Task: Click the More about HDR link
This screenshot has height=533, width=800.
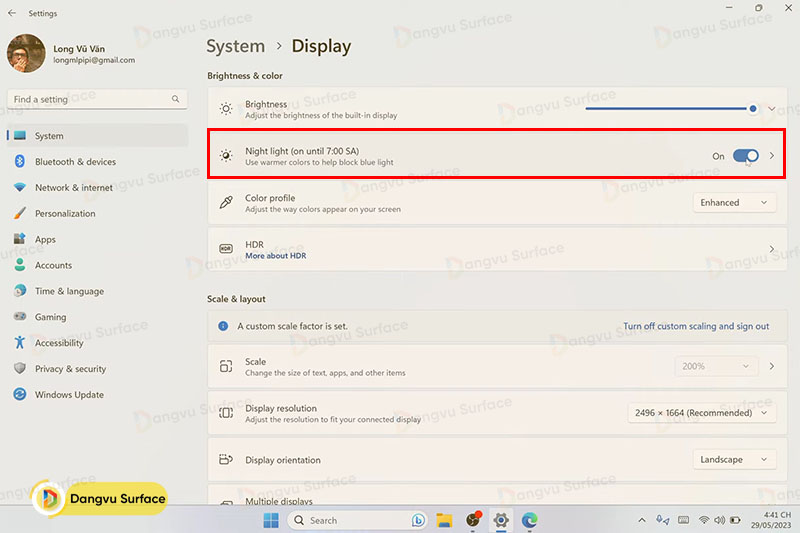Action: 275,256
